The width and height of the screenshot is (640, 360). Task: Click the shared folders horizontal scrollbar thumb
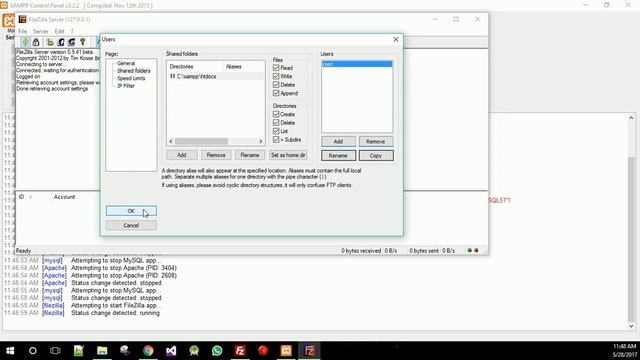point(202,141)
